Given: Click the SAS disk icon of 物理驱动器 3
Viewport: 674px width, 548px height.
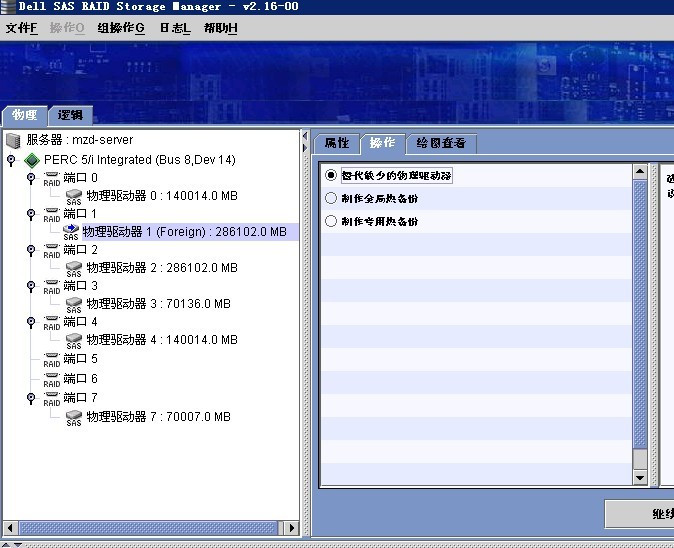Looking at the screenshot, I should point(74,306).
